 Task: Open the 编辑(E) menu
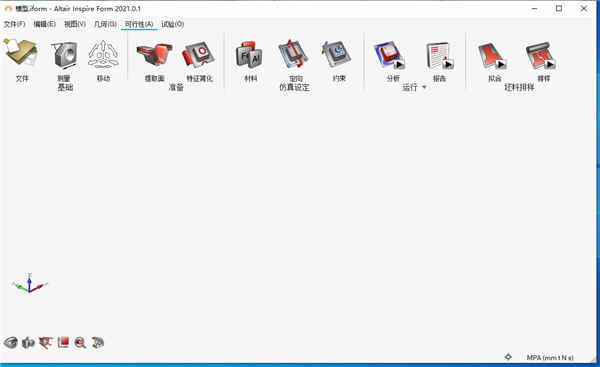point(44,24)
